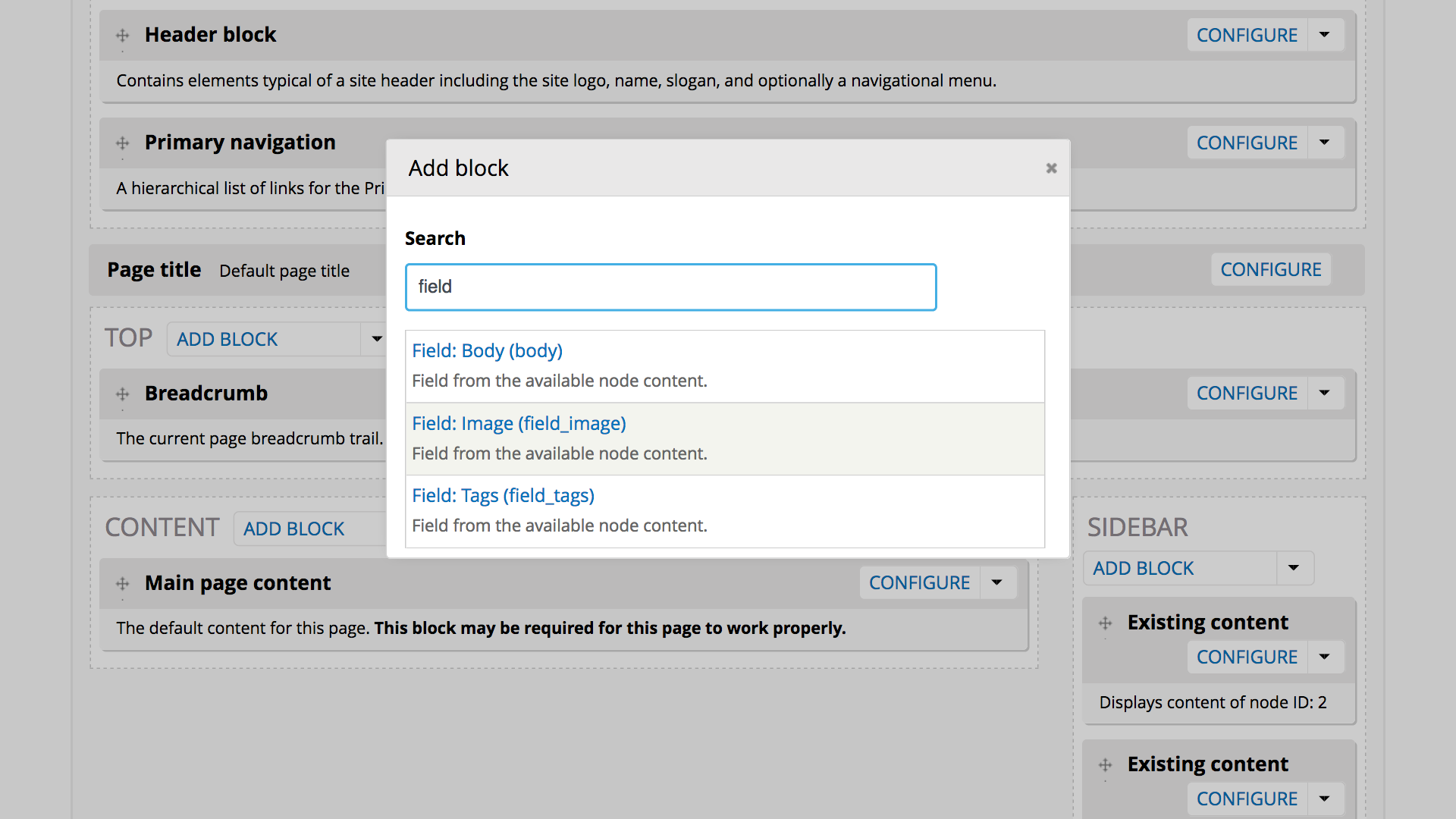Configure the Page title block
This screenshot has height=819, width=1456.
coord(1270,269)
